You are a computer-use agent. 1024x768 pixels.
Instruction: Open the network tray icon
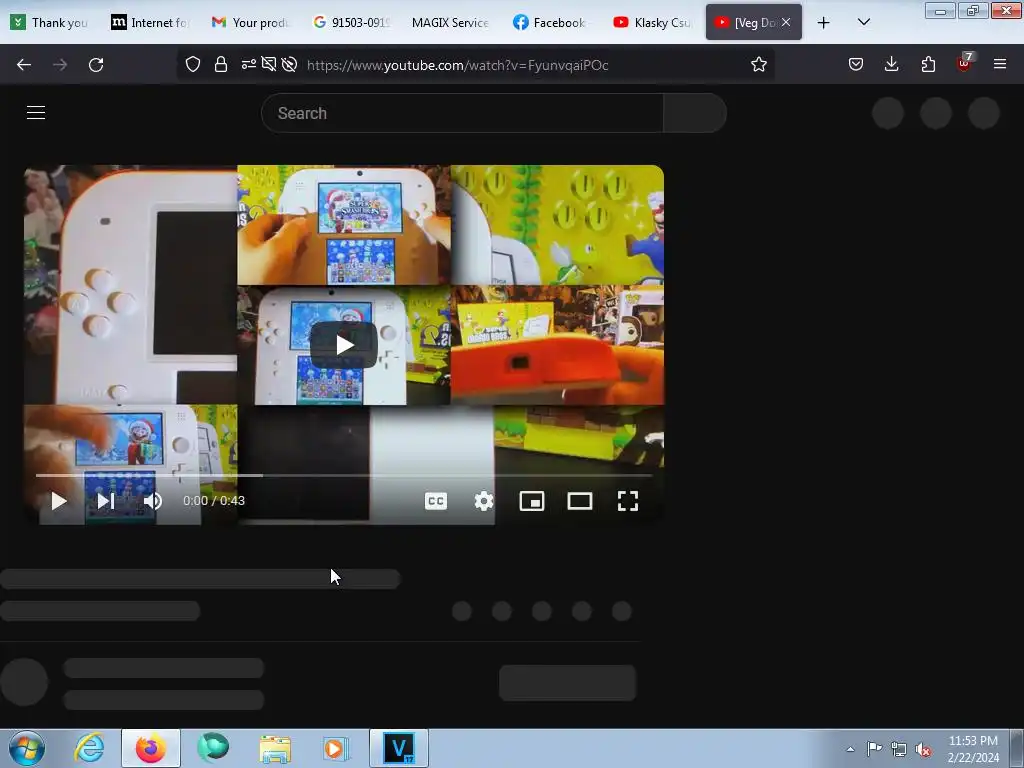pos(899,749)
